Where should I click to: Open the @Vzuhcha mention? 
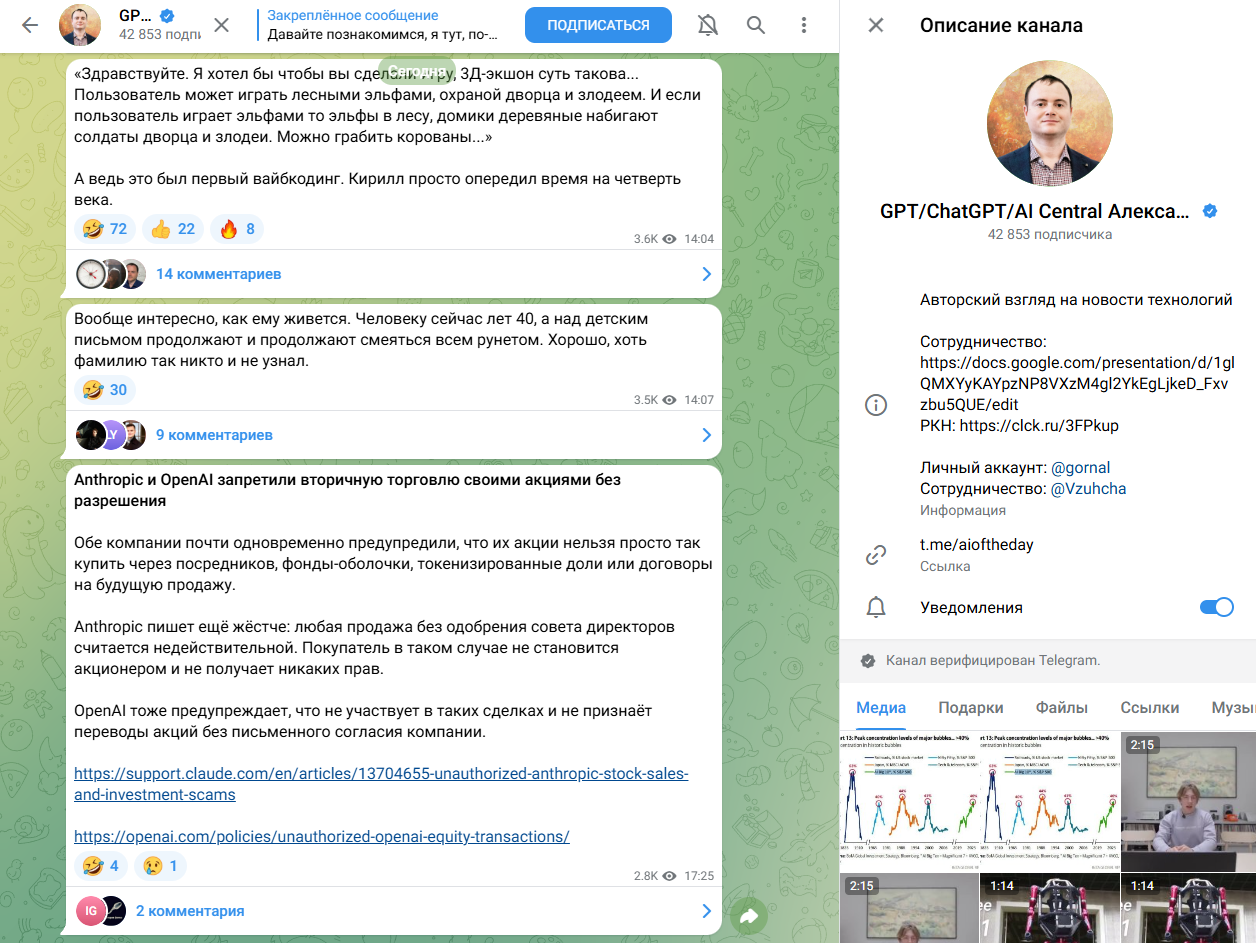tap(1088, 489)
